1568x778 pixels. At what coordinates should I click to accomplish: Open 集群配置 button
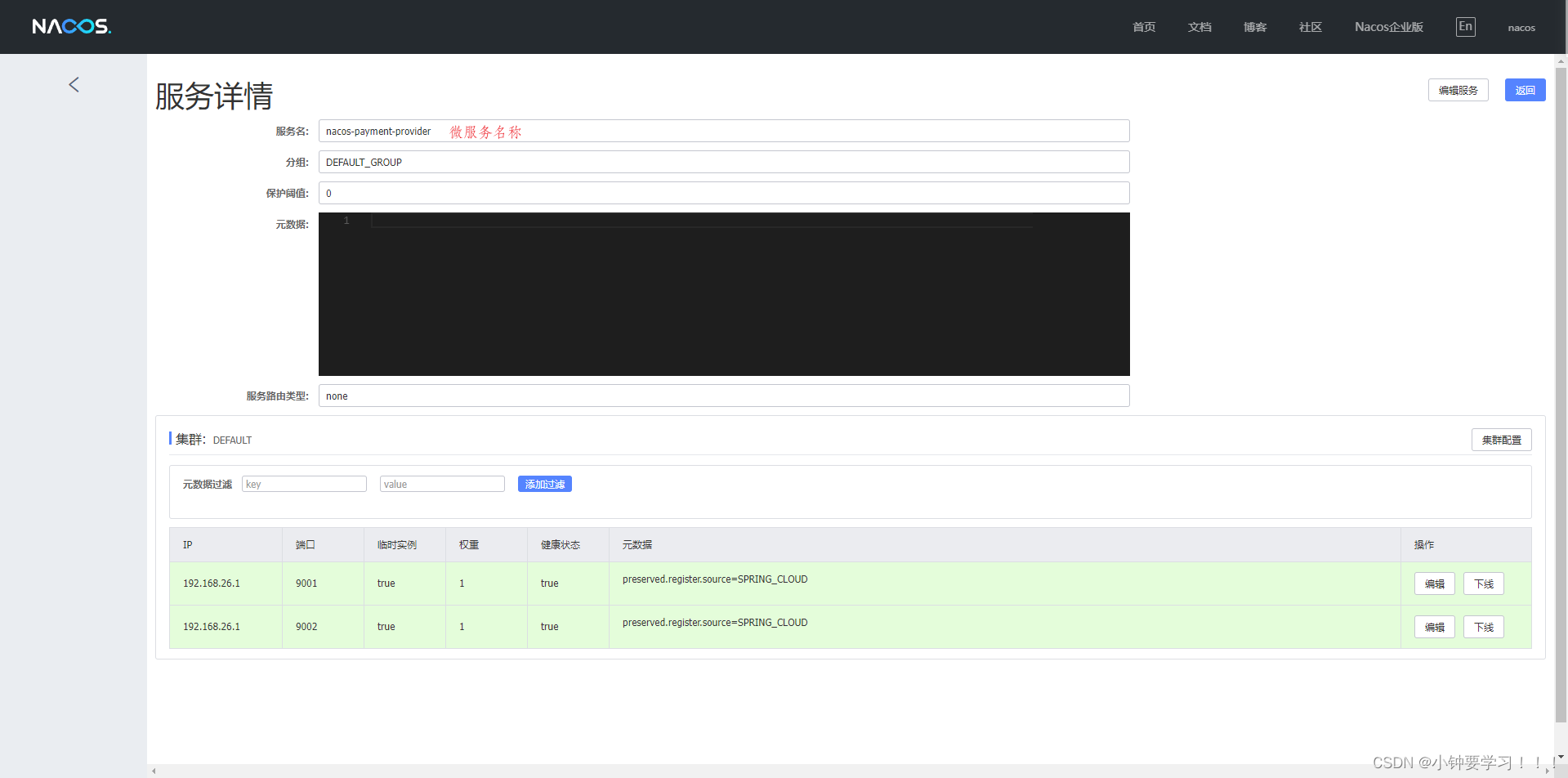tap(1502, 440)
